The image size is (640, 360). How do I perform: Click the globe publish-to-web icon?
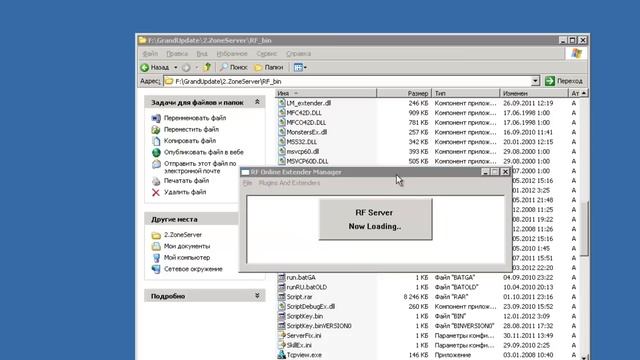tap(156, 152)
